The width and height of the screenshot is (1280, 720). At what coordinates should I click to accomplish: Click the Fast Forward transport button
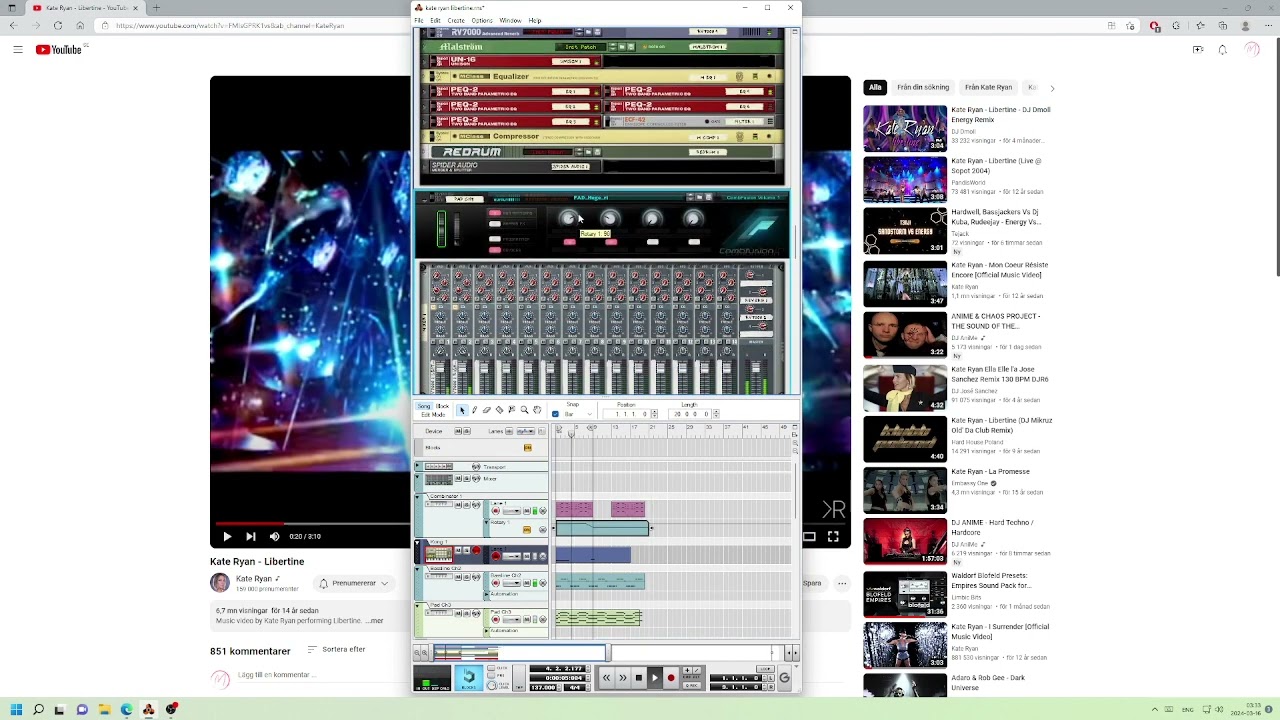coord(622,678)
